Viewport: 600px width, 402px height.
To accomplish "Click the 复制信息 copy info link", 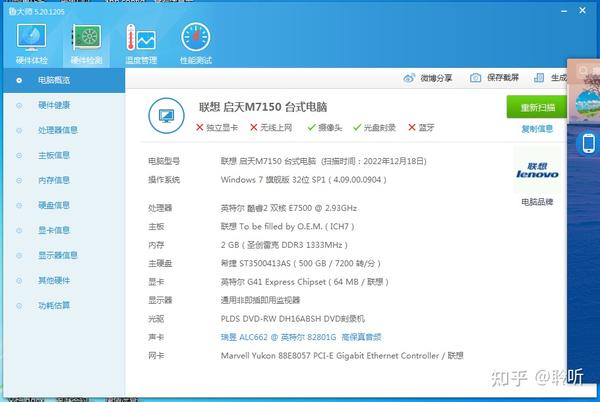I will click(x=537, y=129).
